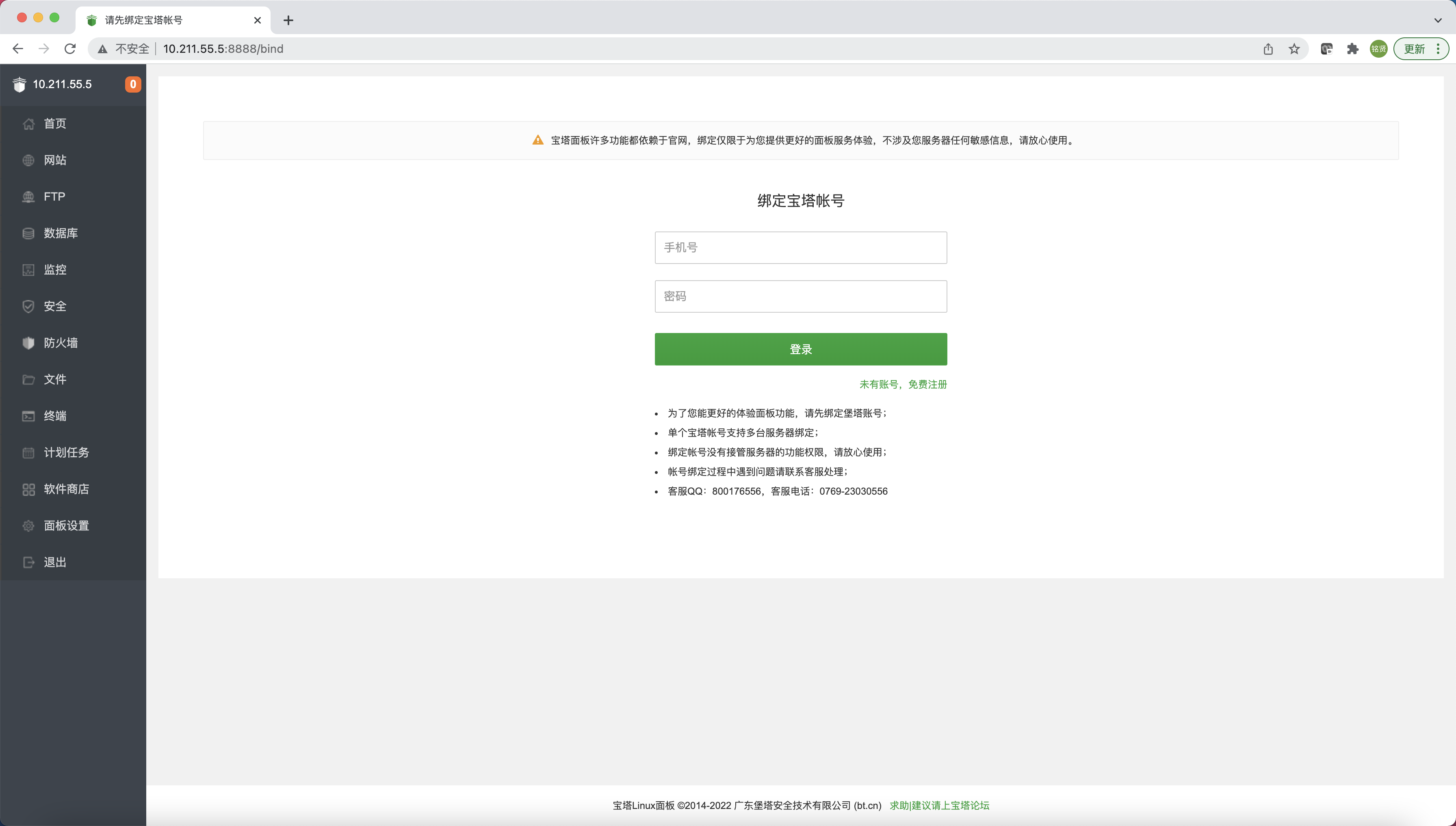Click the orange notification badge showing 0
This screenshot has width=1456, height=826.
coord(133,84)
